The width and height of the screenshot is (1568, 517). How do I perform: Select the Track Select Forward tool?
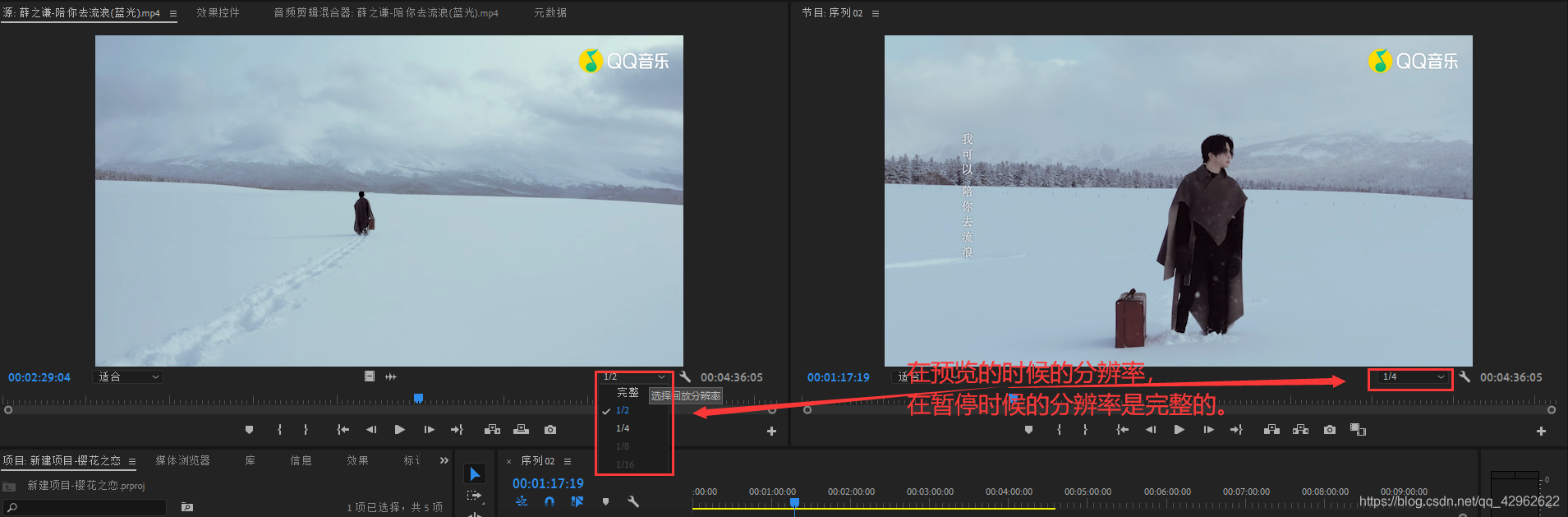click(474, 496)
